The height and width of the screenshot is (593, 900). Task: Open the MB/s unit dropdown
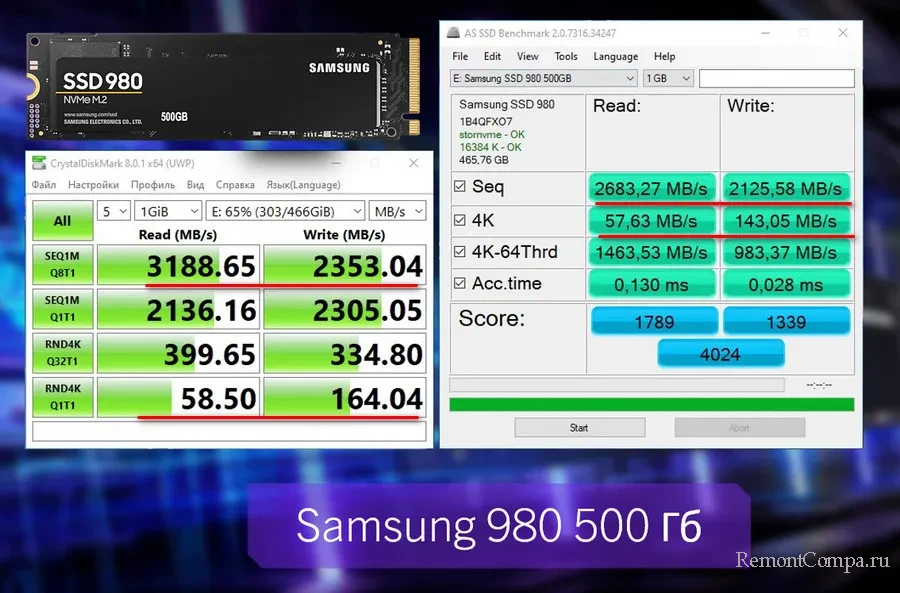tap(397, 211)
